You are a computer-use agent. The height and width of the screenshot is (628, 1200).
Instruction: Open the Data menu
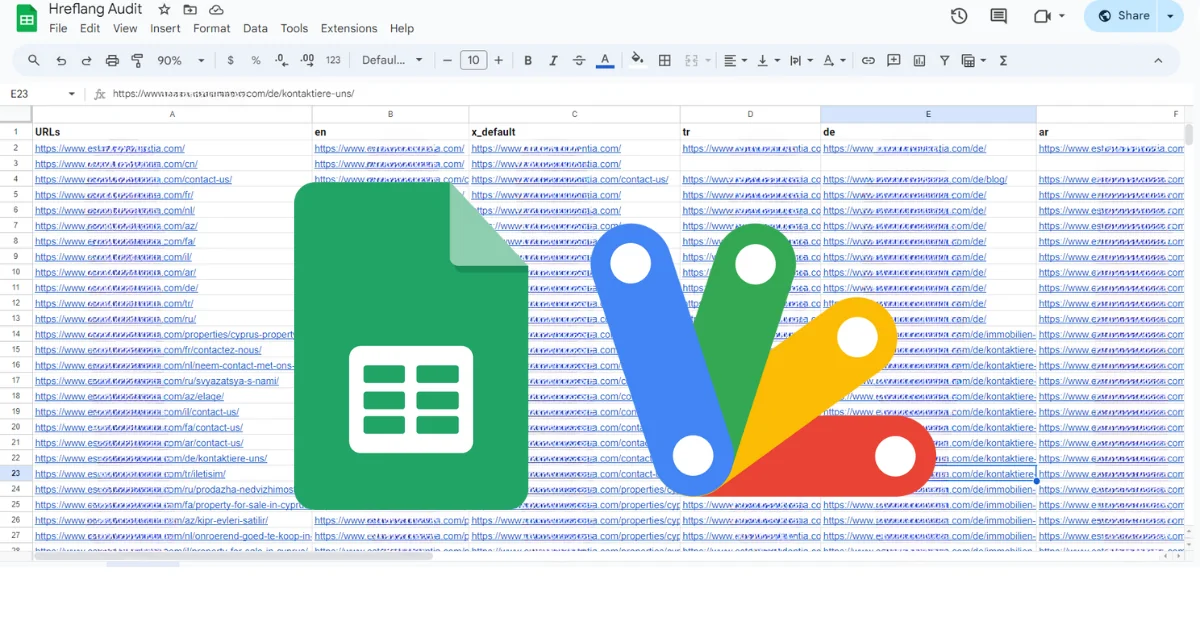(x=255, y=28)
